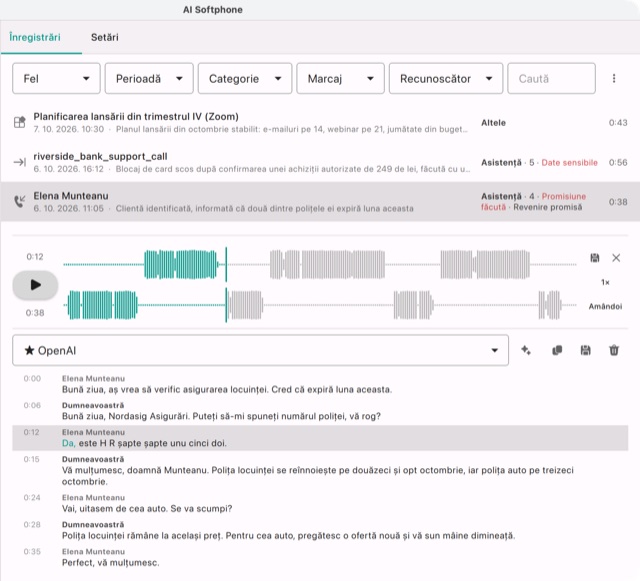Copy the transcript with the copy icon
Viewport: 640px width, 581px height.
557,350
